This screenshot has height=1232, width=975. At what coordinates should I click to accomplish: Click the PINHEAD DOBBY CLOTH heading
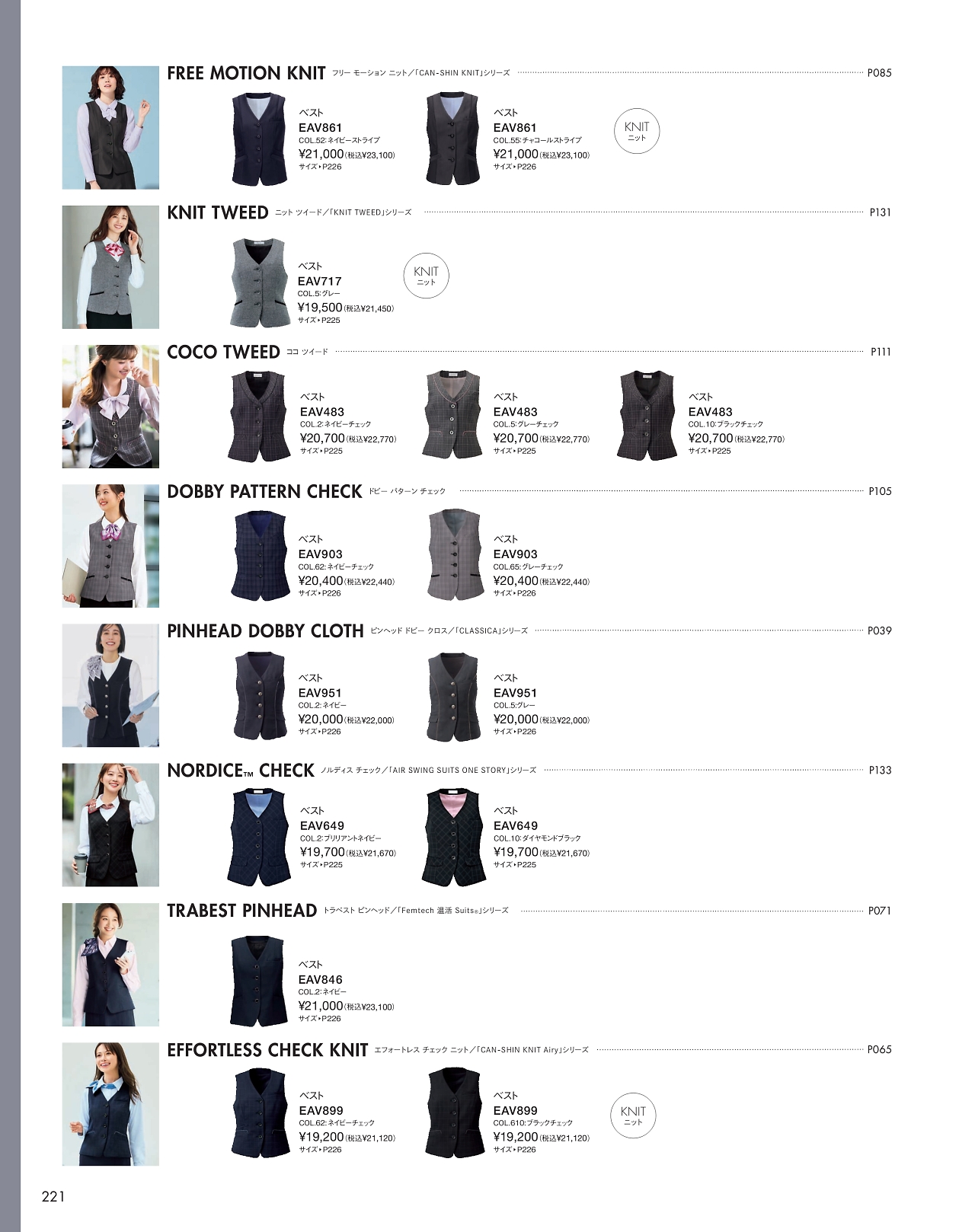[x=265, y=631]
